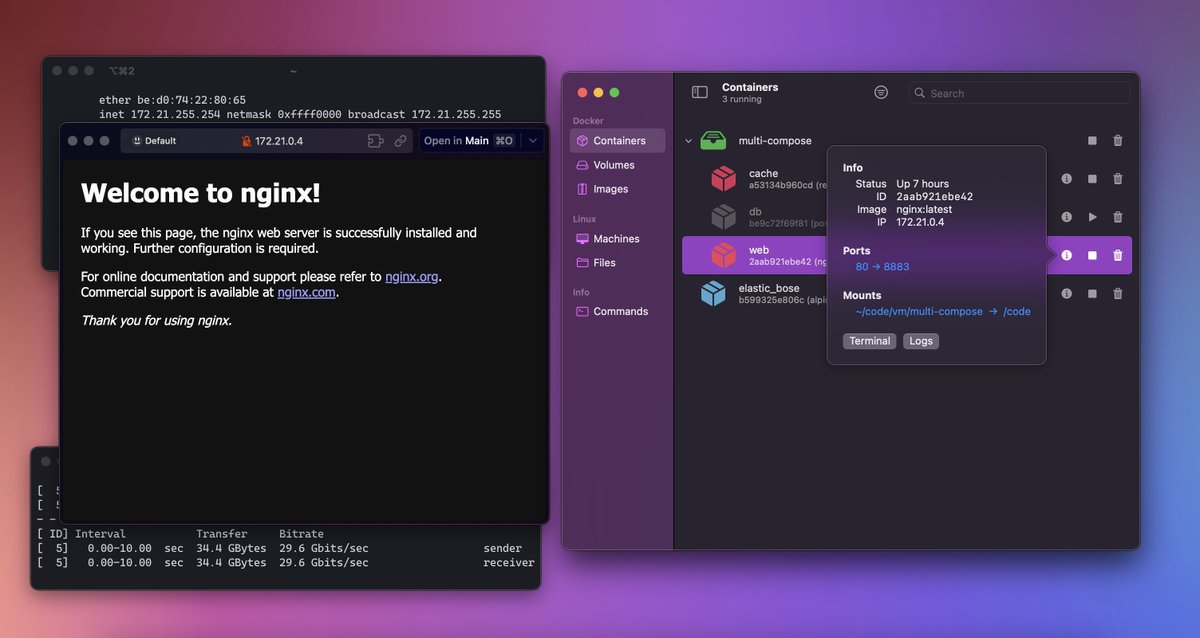
Task: Click the Open in Main button
Action: pos(469,141)
